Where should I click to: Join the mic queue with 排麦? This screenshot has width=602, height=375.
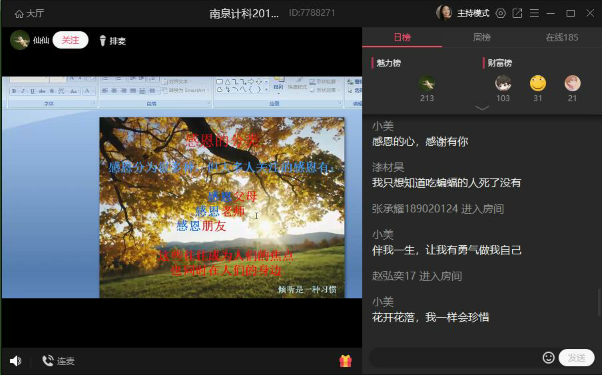[x=112, y=41]
